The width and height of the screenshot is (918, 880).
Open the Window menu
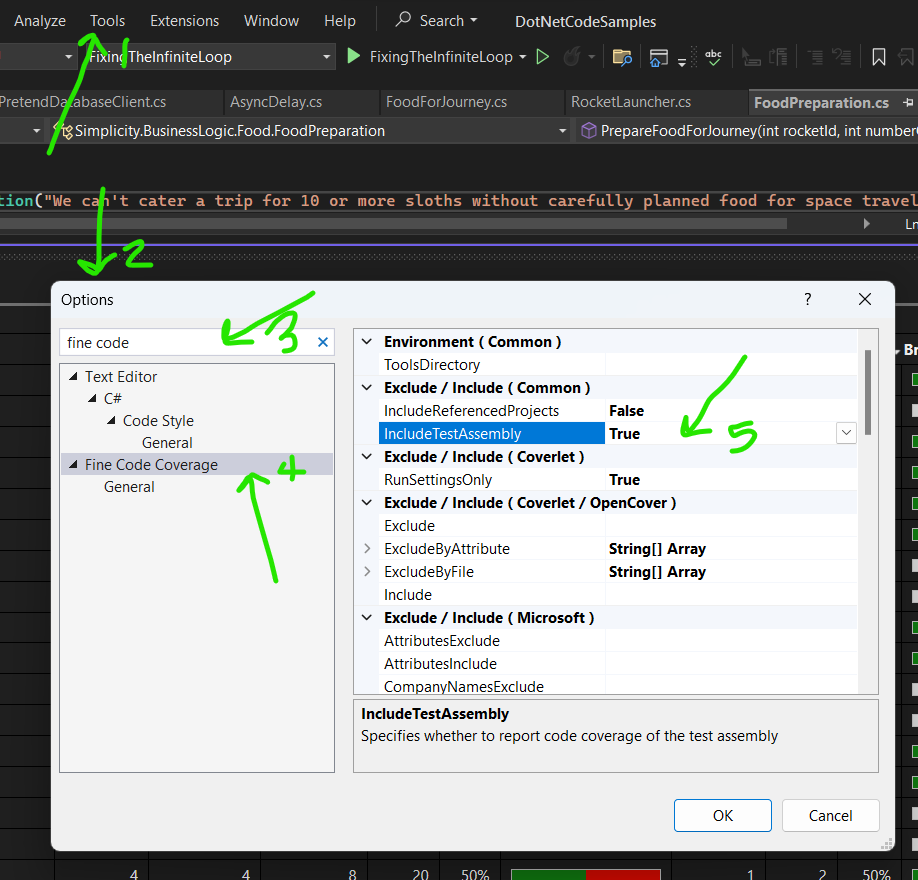pos(271,20)
